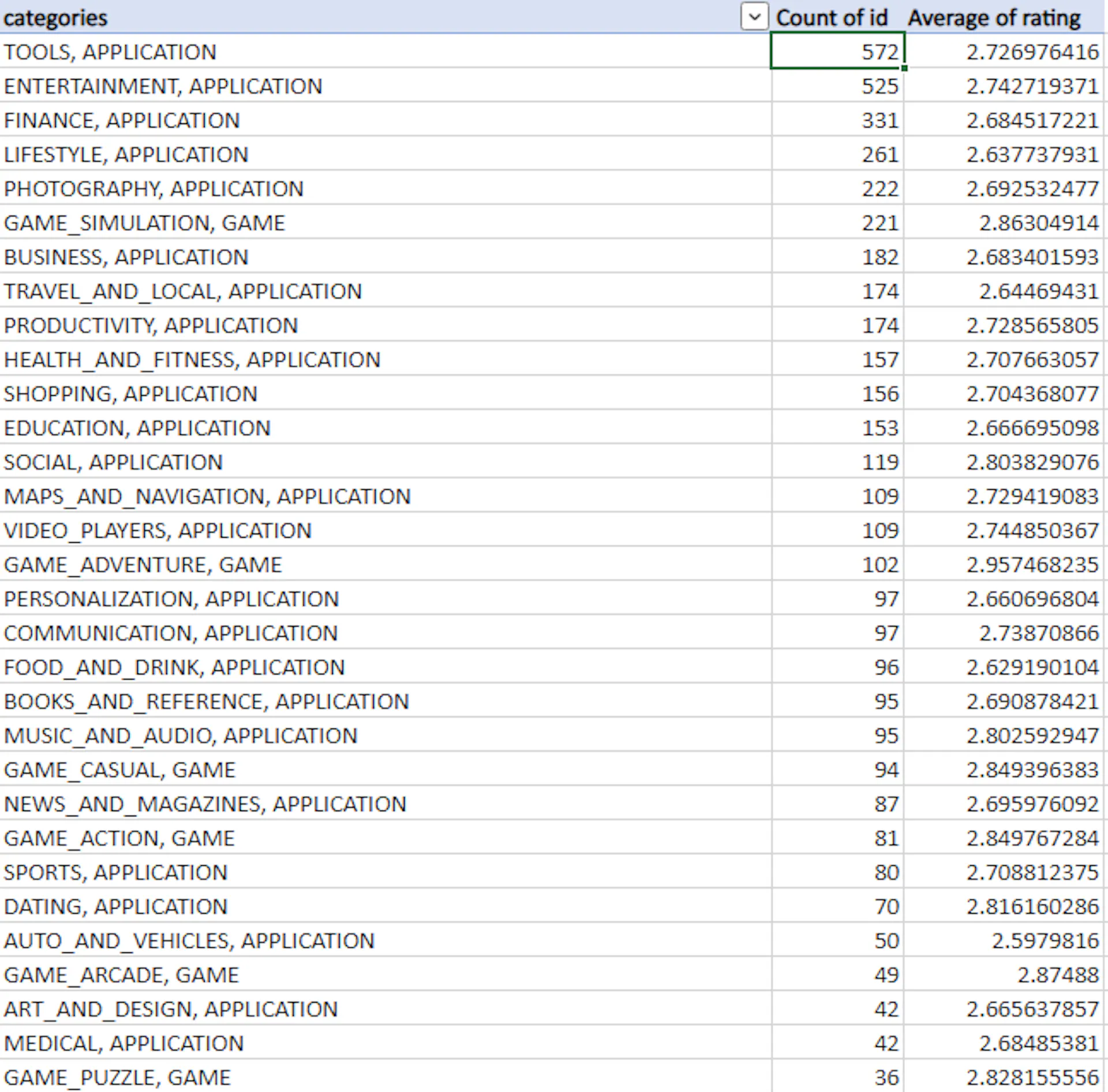
Task: Click the average rating 2.666695098
Action: 1004,427
